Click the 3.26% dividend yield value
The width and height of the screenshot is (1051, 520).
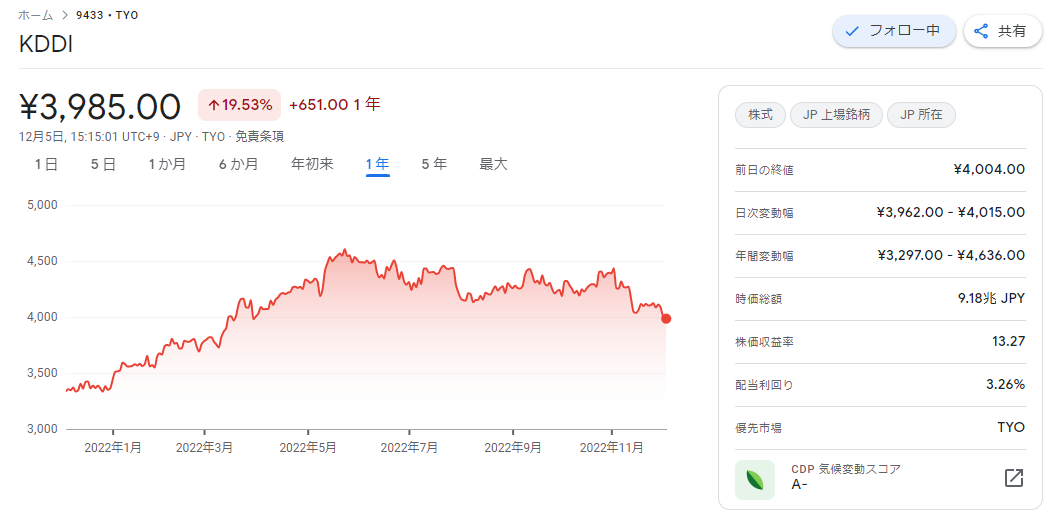click(1005, 385)
